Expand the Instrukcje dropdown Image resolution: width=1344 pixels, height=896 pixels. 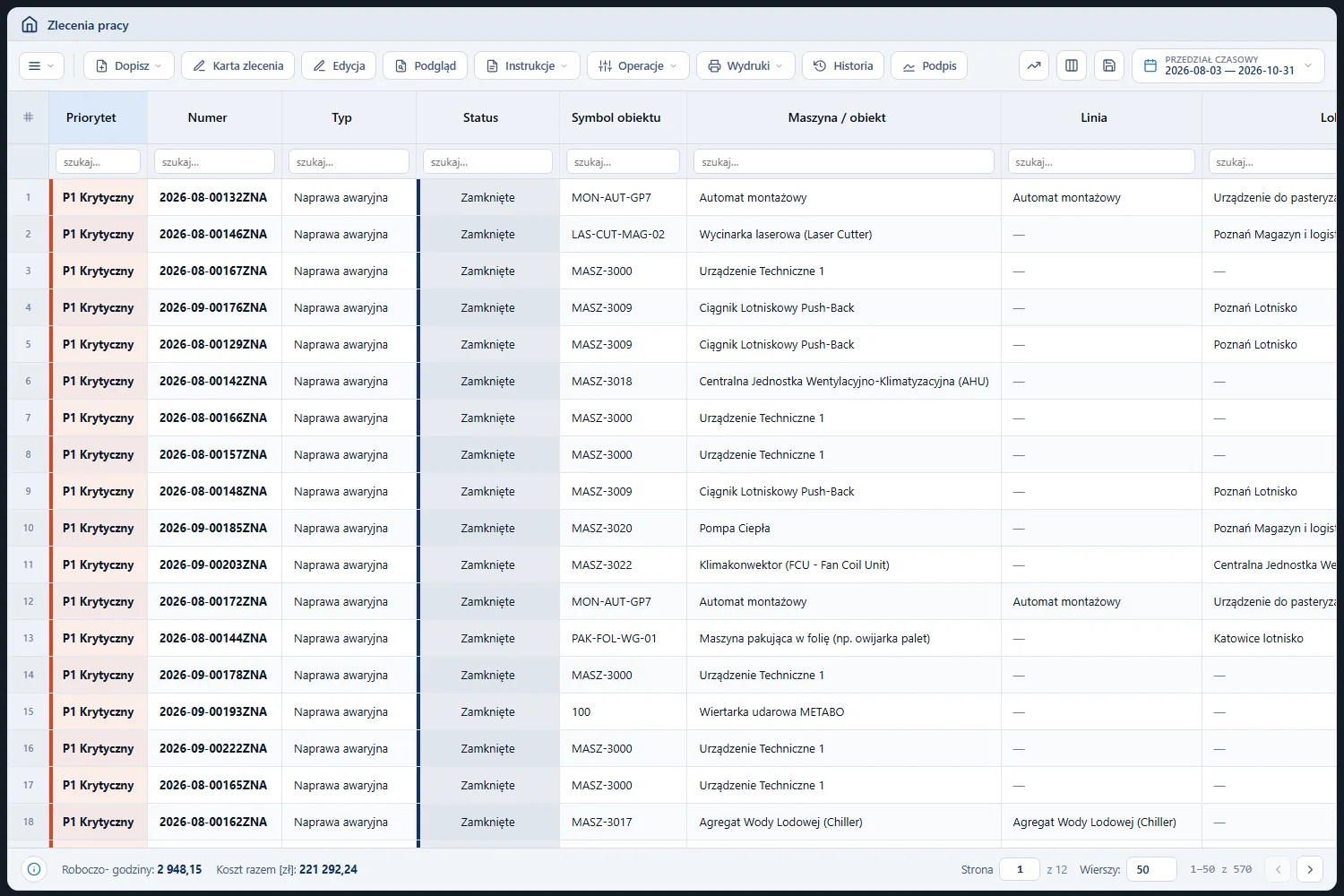pos(527,65)
